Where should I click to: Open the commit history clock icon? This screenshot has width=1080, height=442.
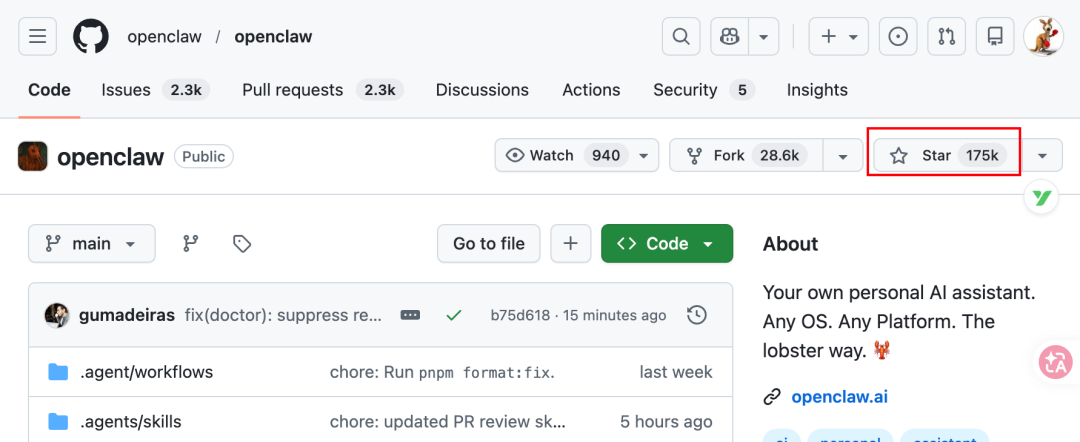pos(698,315)
